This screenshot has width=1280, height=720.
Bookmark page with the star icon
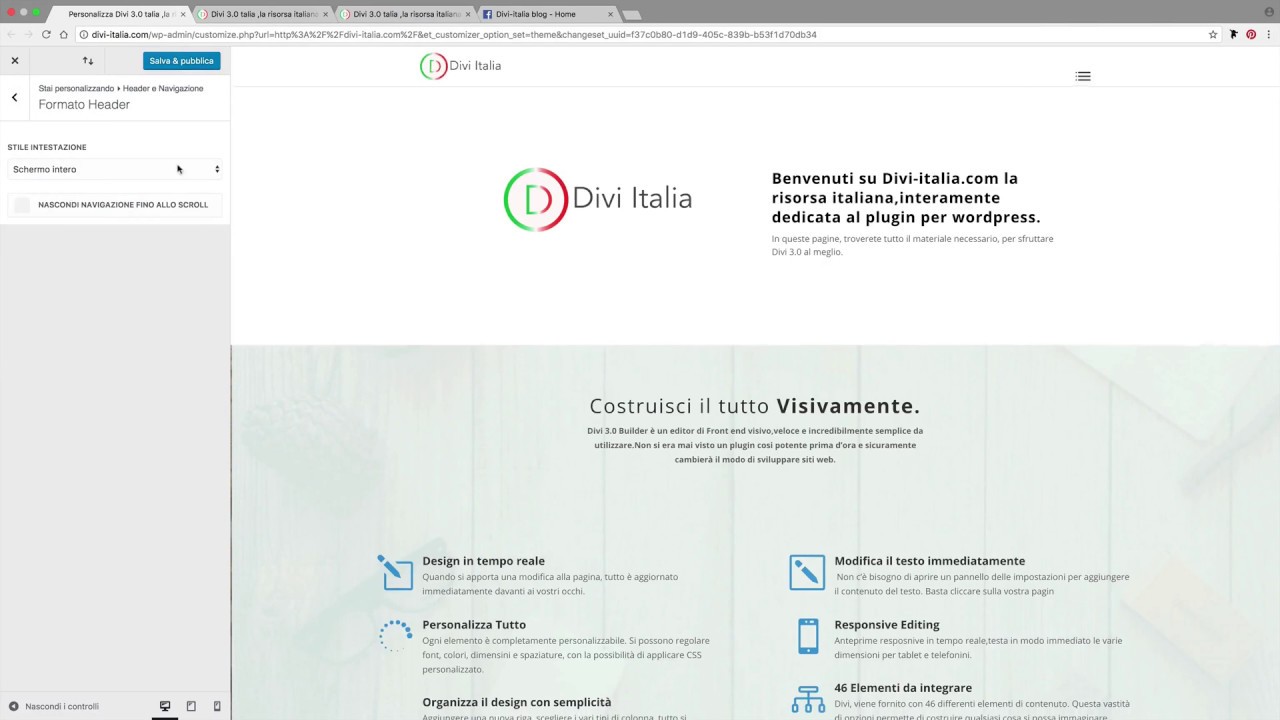1213,34
